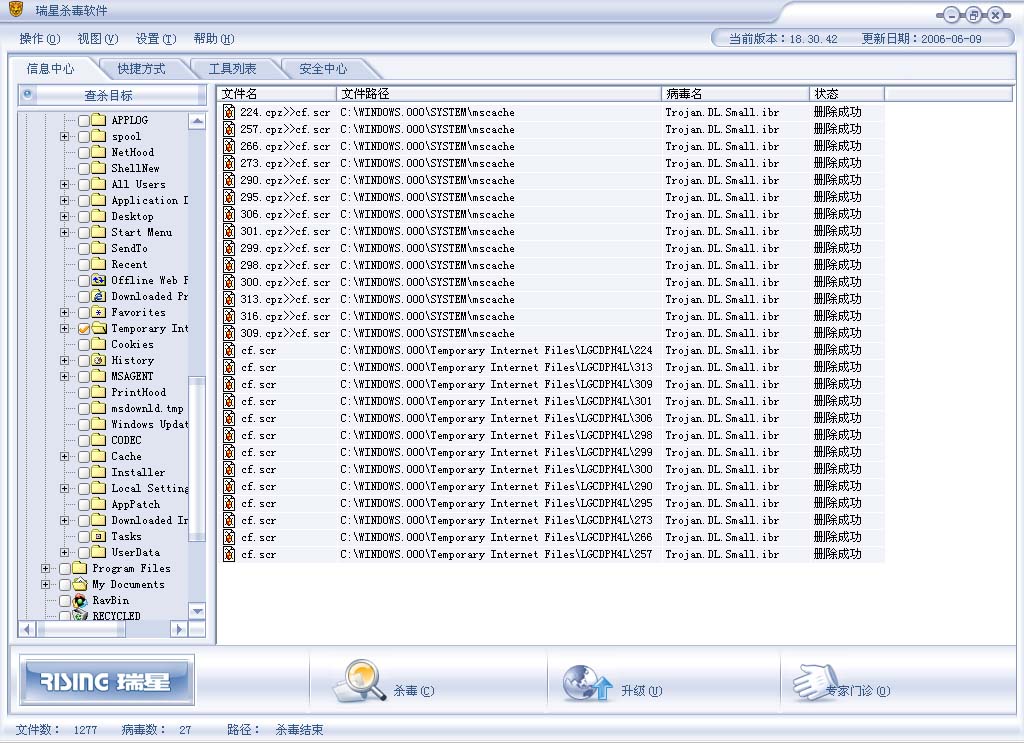Select the 信息中心 tab
Viewport: 1024px width, 743px height.
(50, 69)
